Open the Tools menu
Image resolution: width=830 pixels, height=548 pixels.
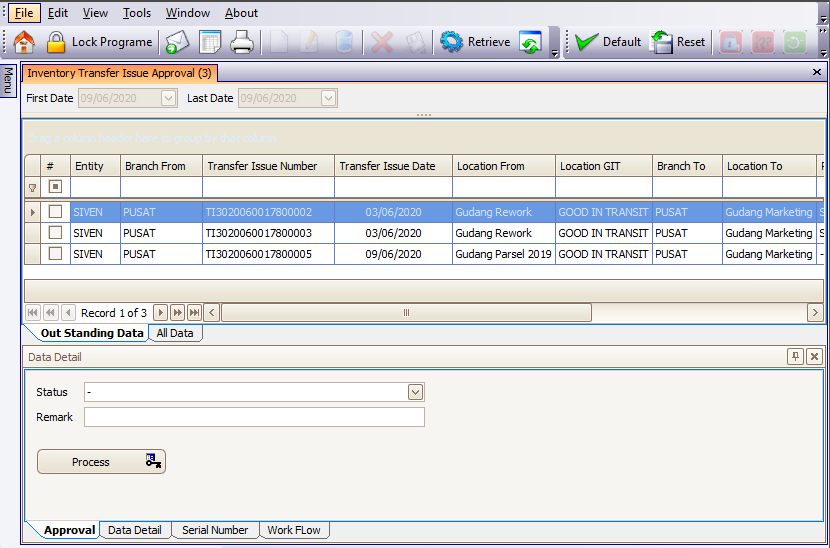click(x=137, y=13)
